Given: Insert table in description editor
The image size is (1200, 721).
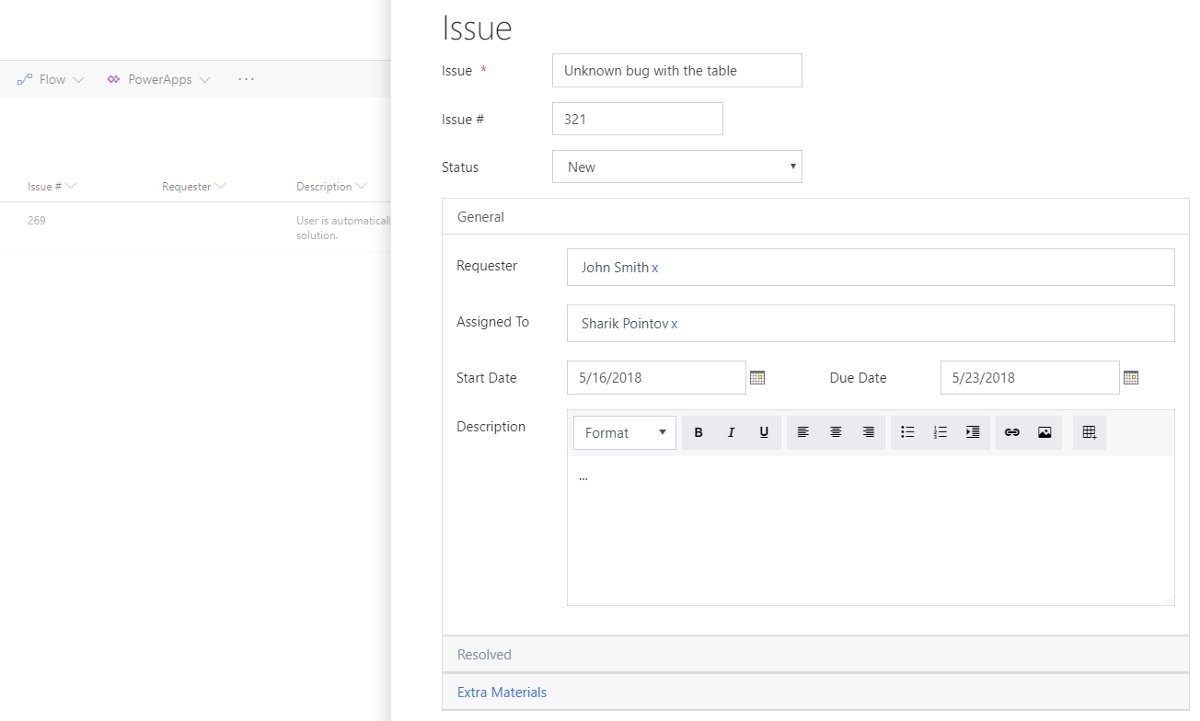Looking at the screenshot, I should tap(1090, 433).
